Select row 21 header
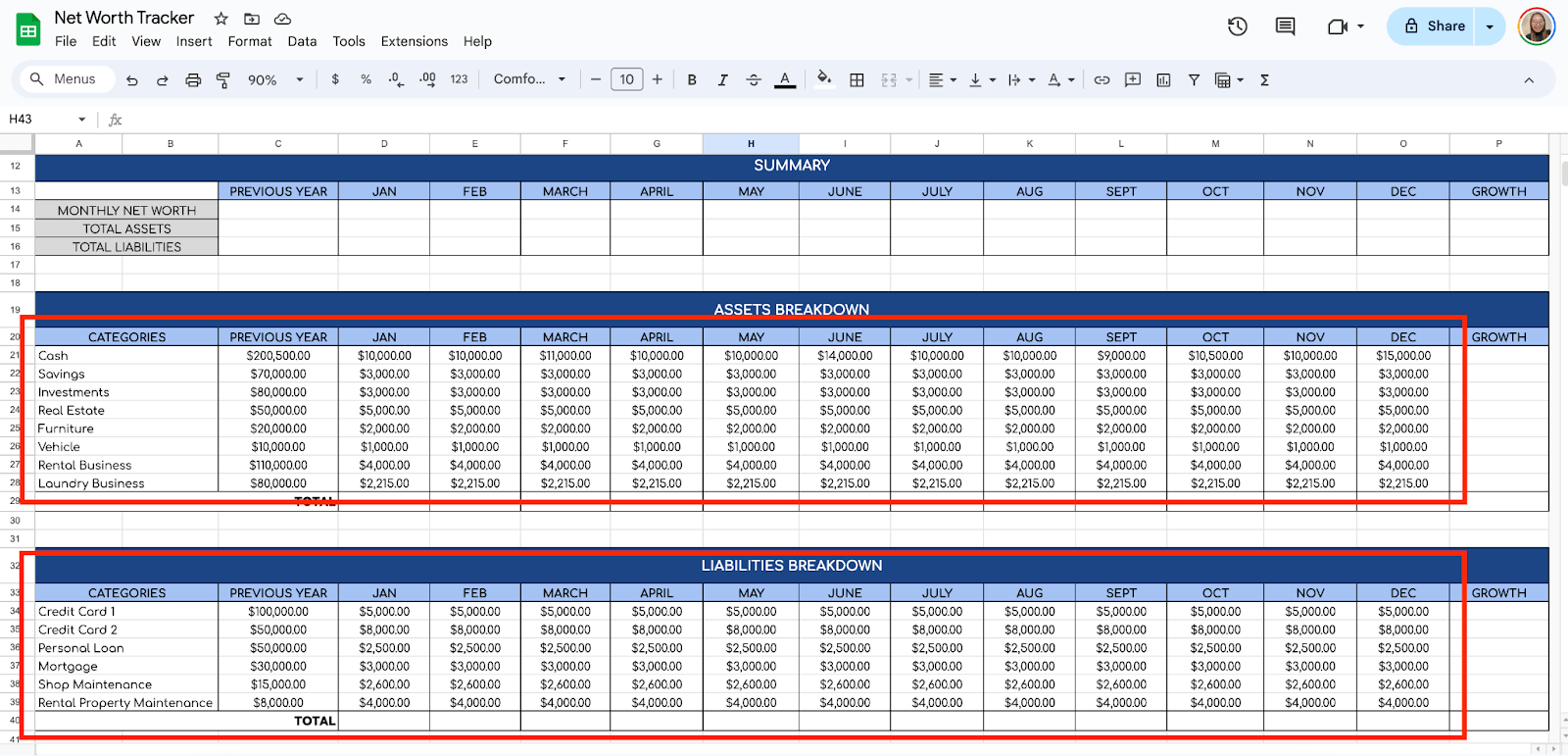 coord(15,355)
